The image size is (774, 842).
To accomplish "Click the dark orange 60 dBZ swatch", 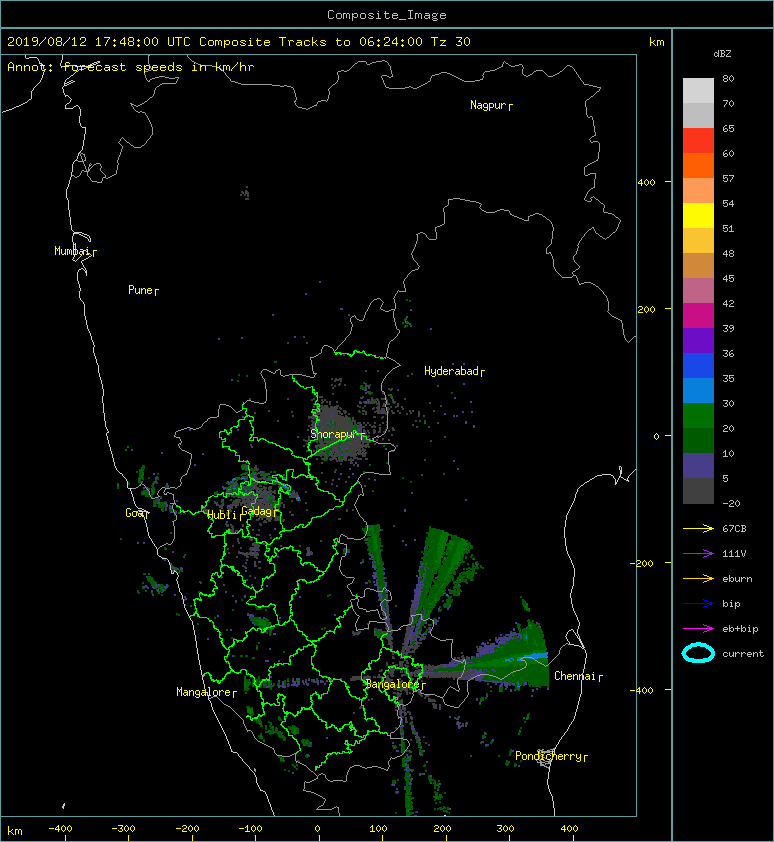I will click(x=698, y=165).
